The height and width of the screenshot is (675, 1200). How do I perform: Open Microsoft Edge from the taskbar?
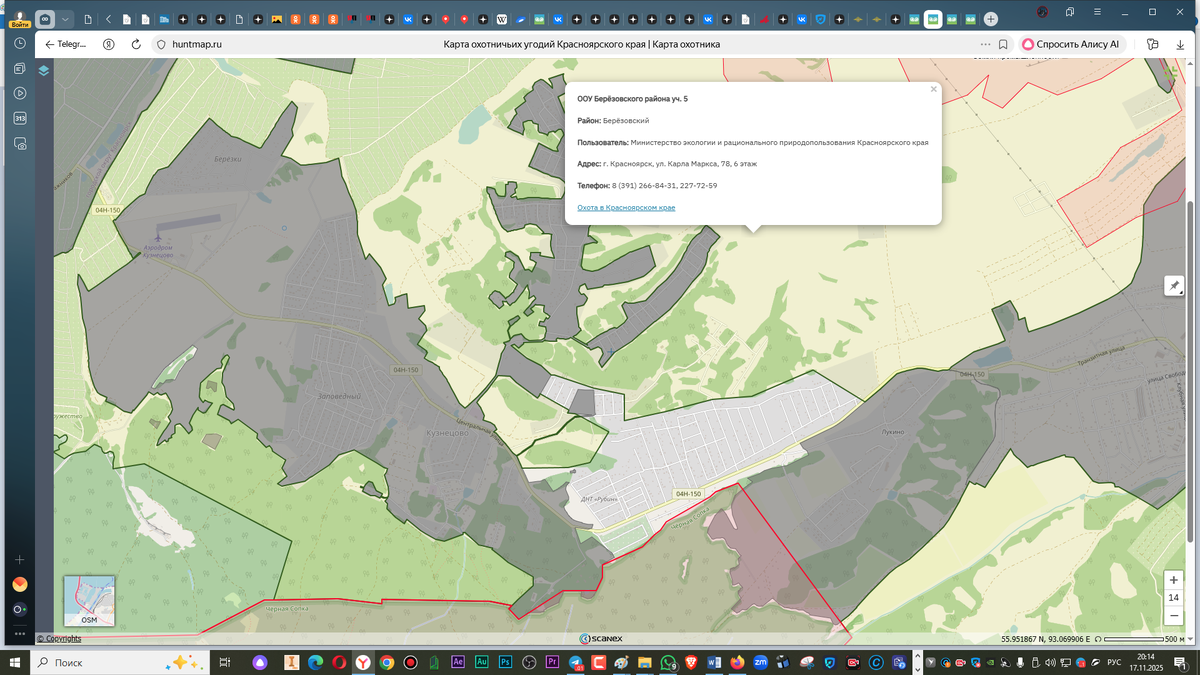pos(316,662)
